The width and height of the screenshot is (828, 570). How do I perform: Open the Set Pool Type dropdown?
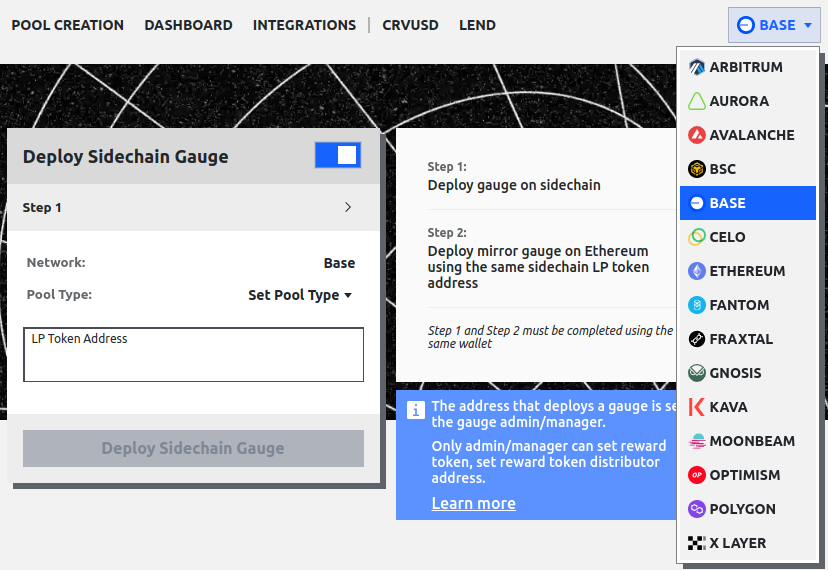coord(300,295)
